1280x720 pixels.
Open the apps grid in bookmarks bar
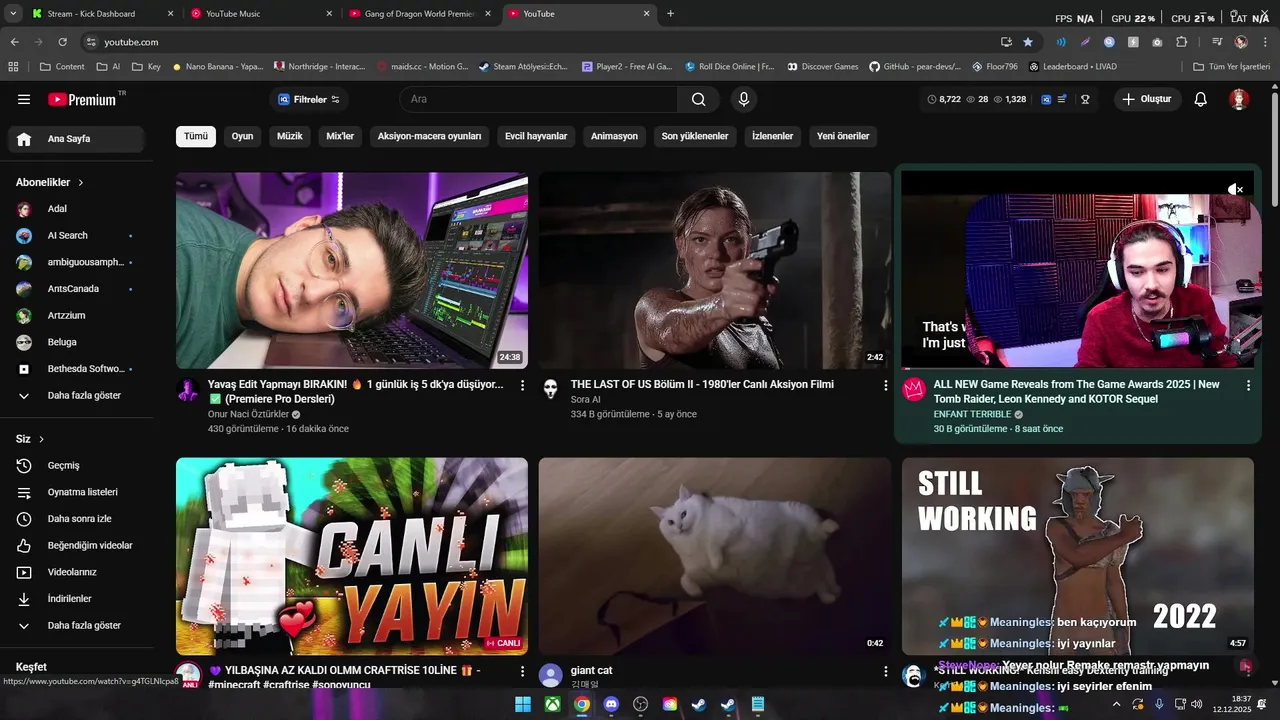pos(13,67)
